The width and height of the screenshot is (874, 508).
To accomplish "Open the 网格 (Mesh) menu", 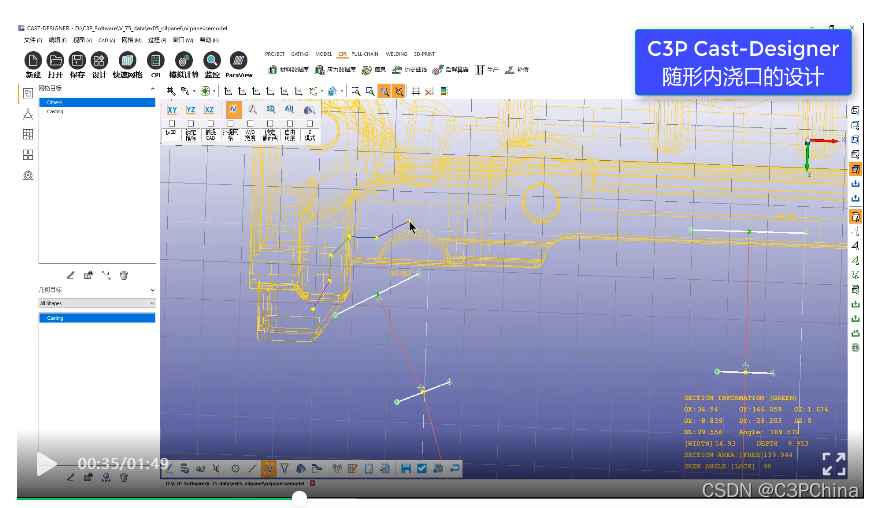I will [131, 40].
